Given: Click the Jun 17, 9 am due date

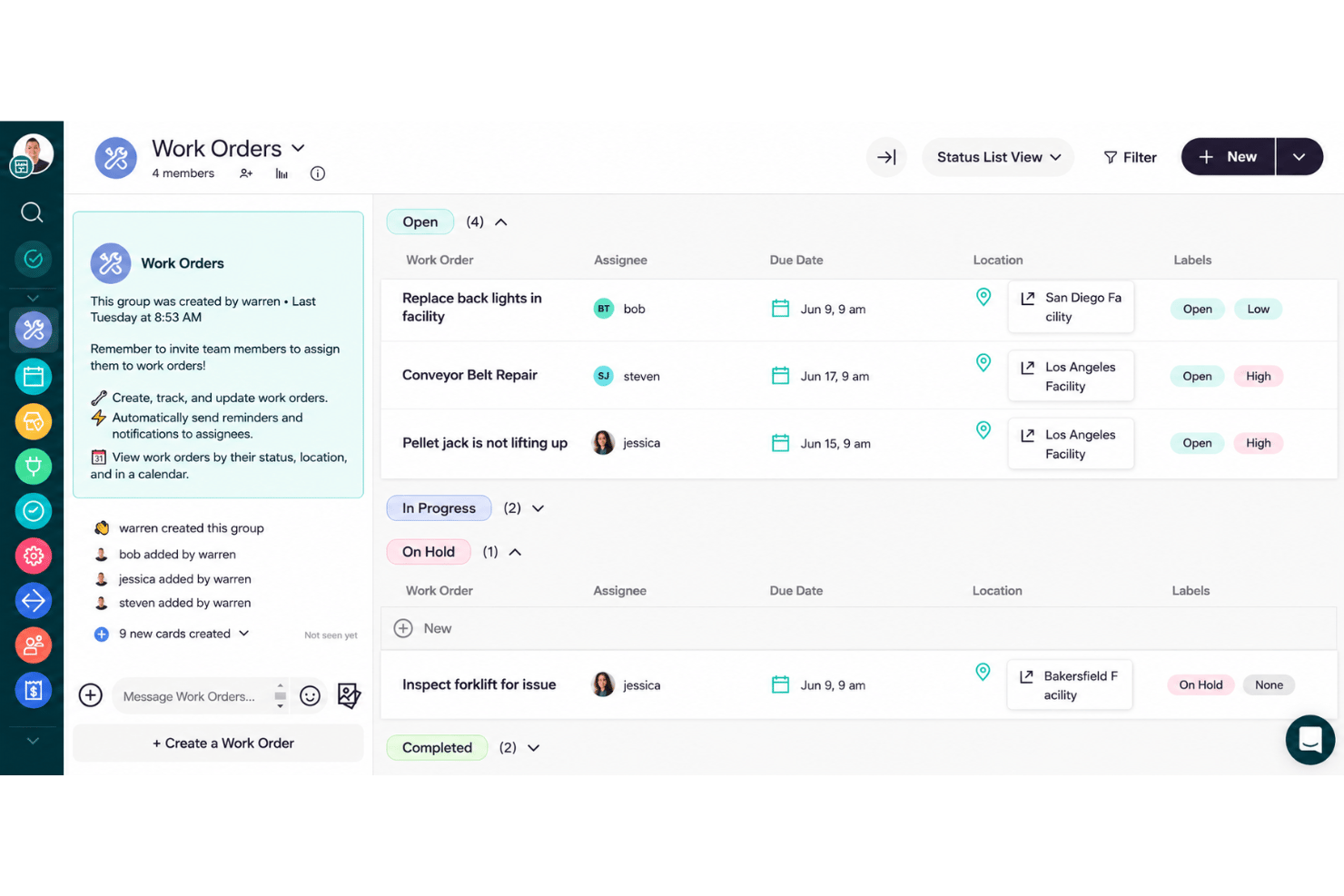Looking at the screenshot, I should (x=835, y=376).
